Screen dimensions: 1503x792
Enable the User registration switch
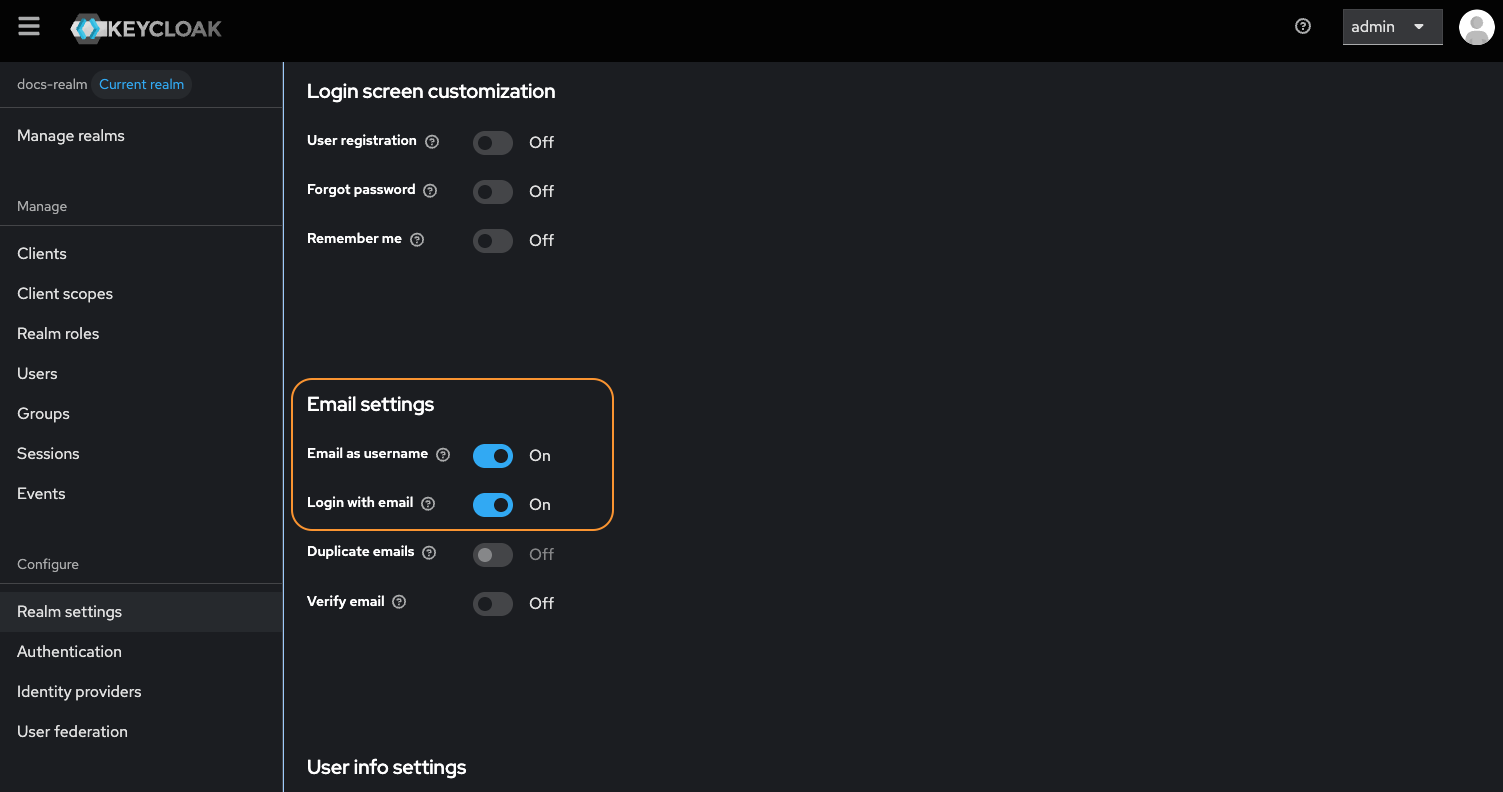pos(493,143)
